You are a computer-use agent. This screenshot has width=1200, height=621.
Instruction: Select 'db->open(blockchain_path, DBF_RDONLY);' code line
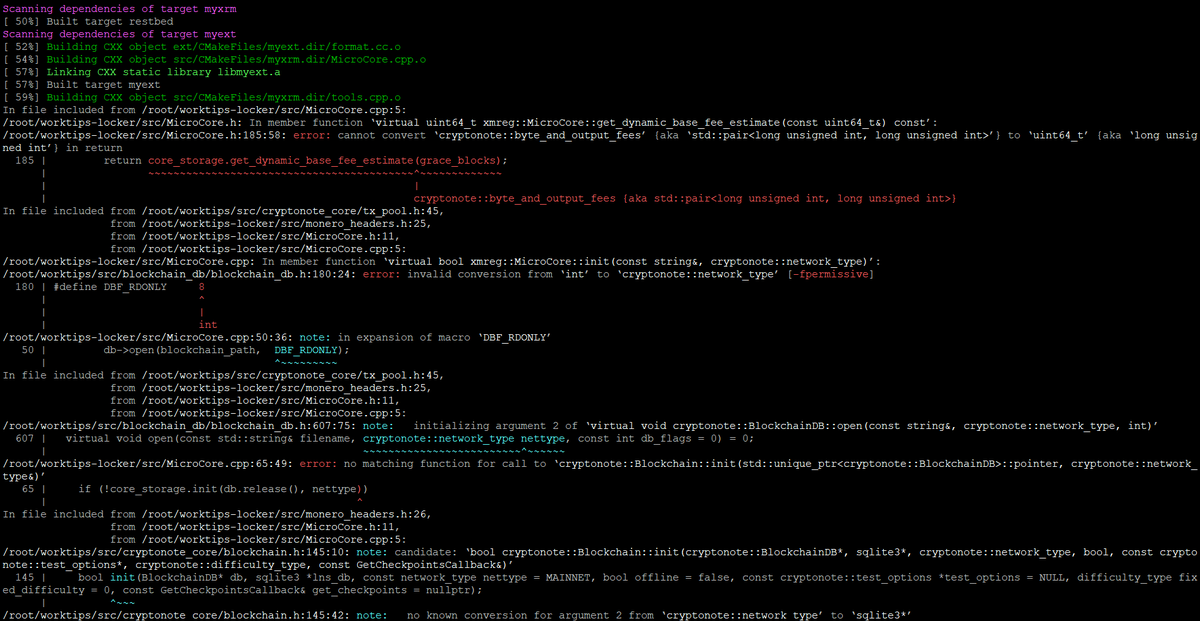click(226, 351)
